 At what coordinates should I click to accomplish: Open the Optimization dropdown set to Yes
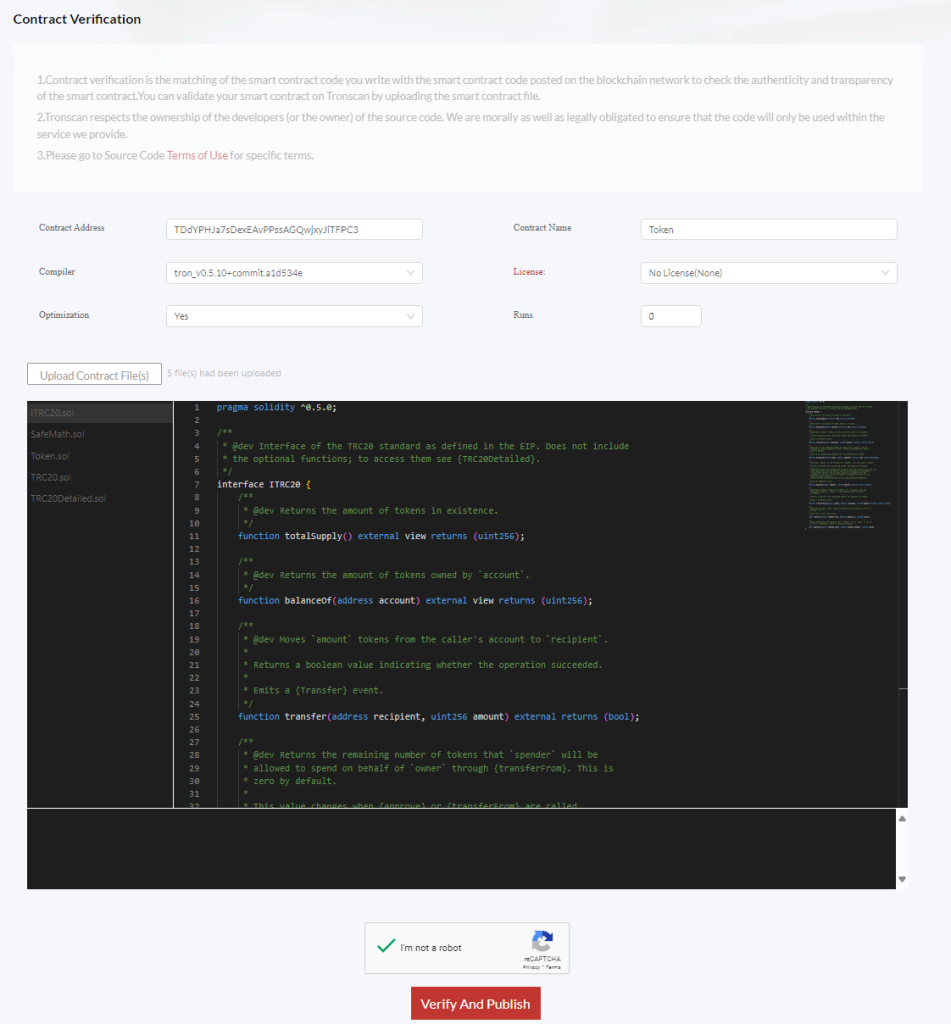coord(294,316)
